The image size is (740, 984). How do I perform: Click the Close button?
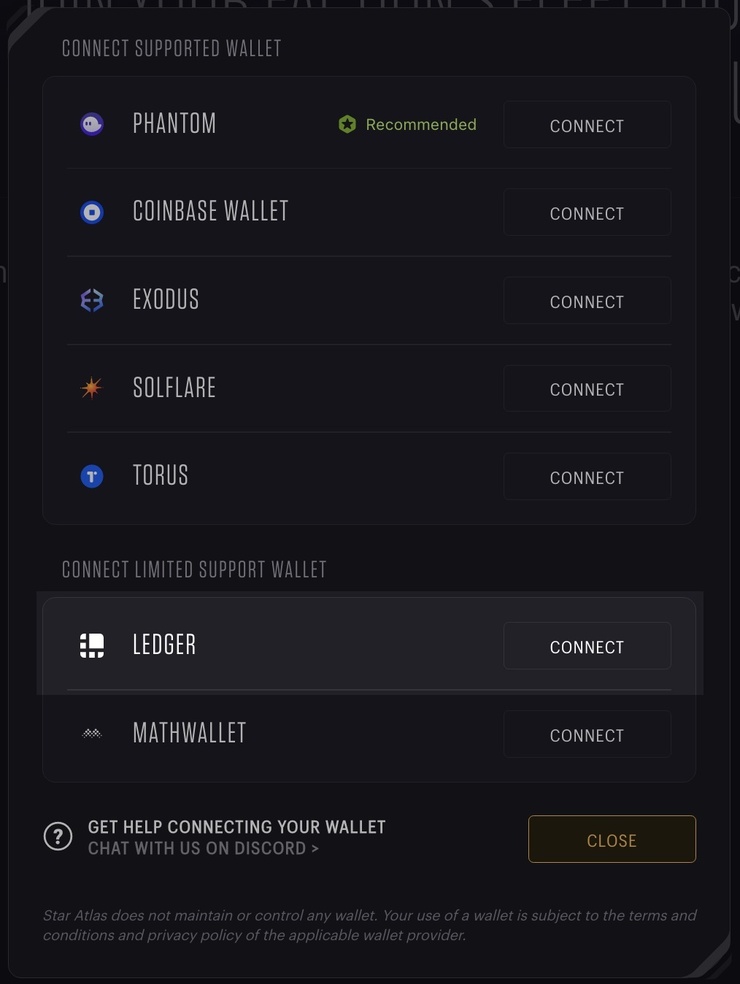(611, 839)
